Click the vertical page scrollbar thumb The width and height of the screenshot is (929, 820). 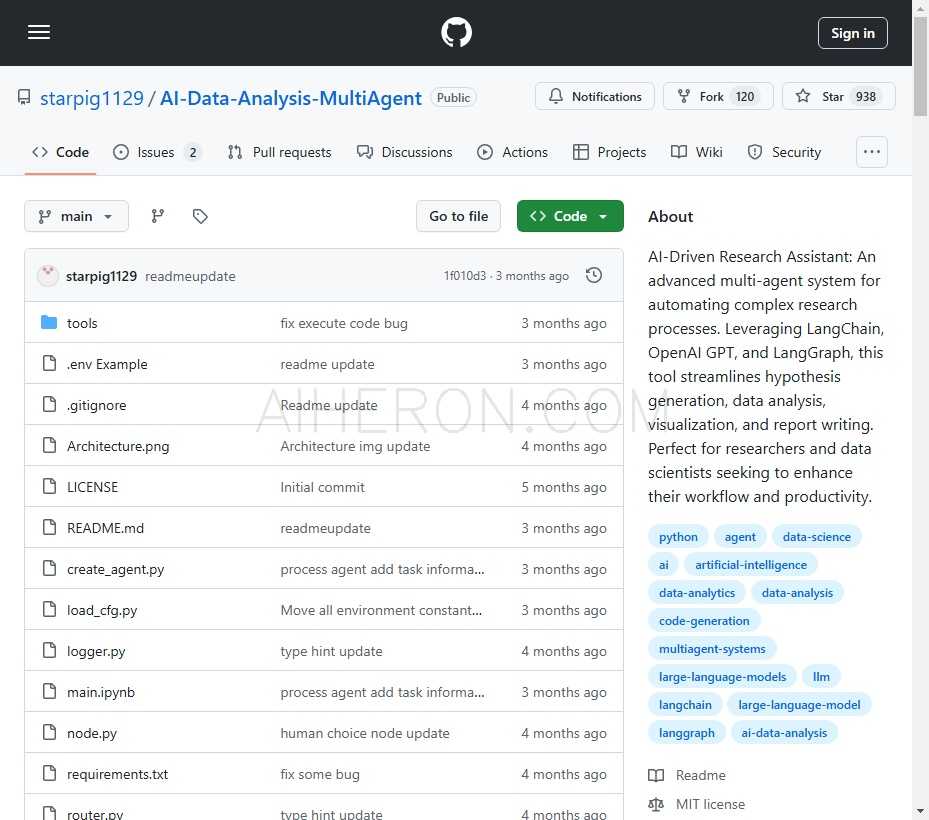coord(920,65)
